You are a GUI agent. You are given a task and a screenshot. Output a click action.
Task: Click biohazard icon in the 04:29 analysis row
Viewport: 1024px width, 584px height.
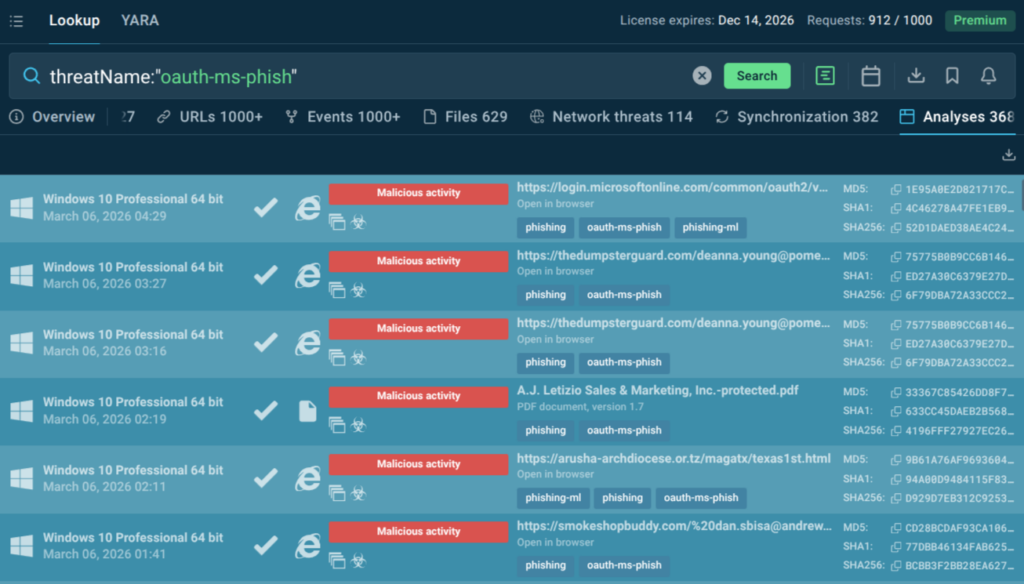pyautogui.click(x=358, y=222)
